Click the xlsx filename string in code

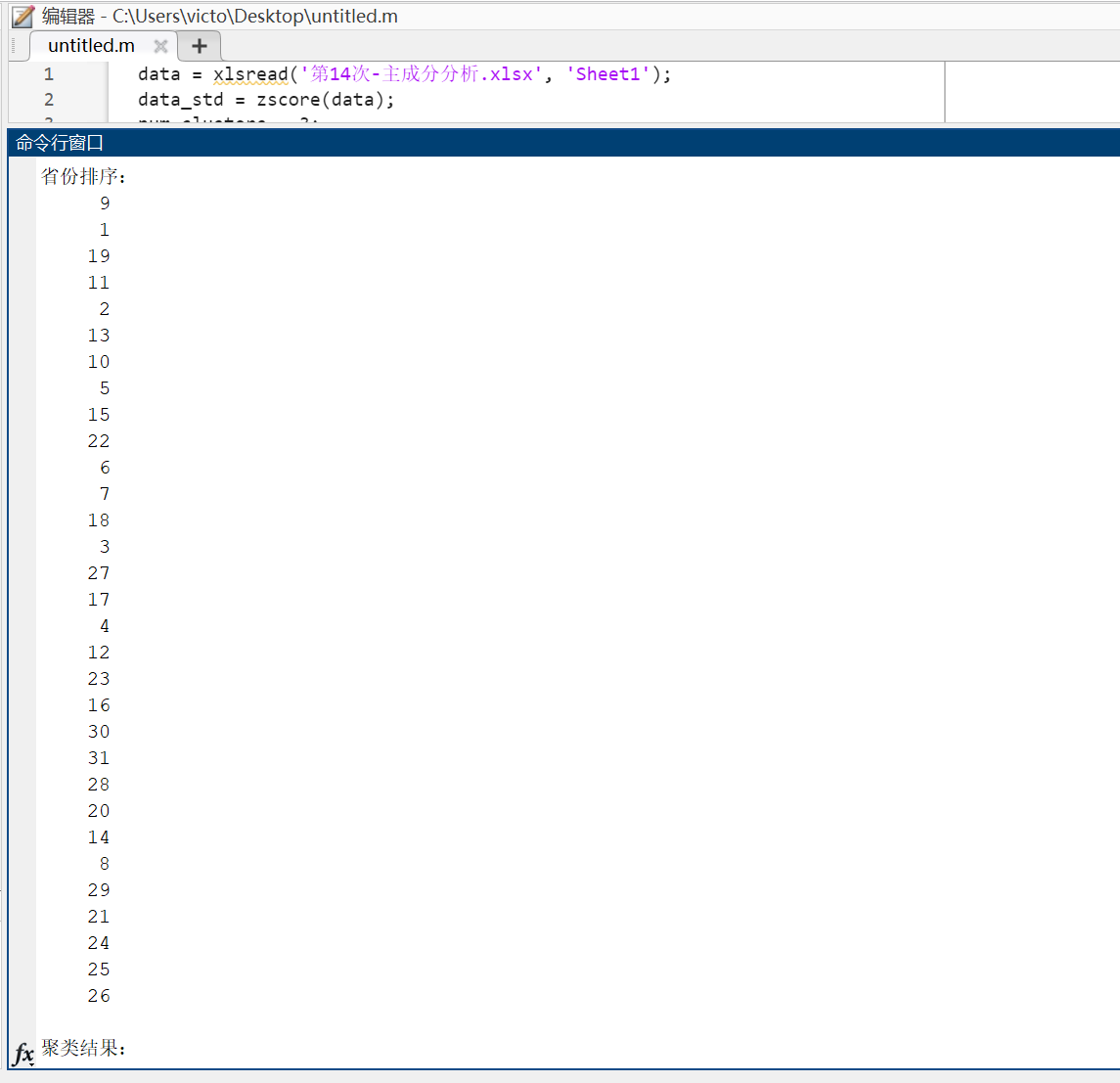click(422, 74)
